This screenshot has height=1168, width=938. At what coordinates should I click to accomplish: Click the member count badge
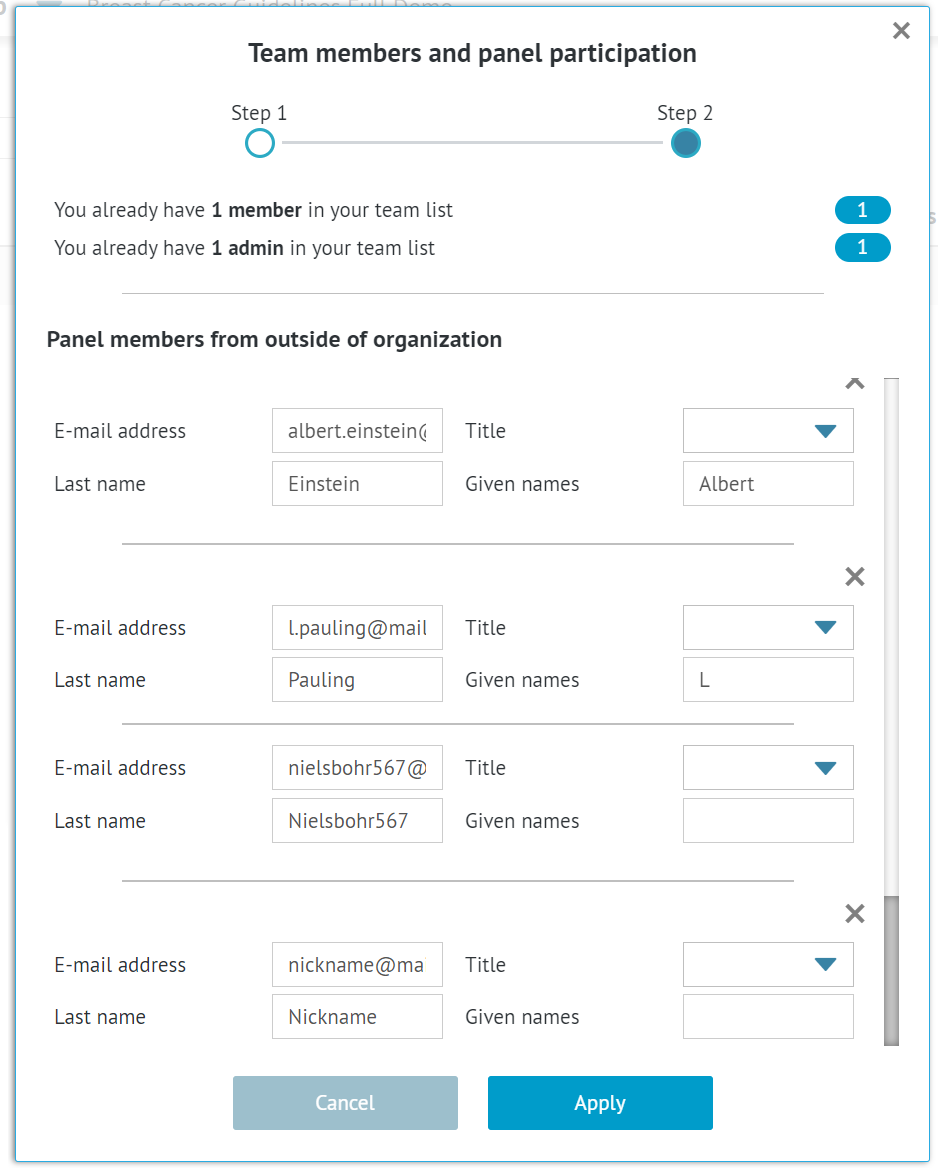[862, 211]
